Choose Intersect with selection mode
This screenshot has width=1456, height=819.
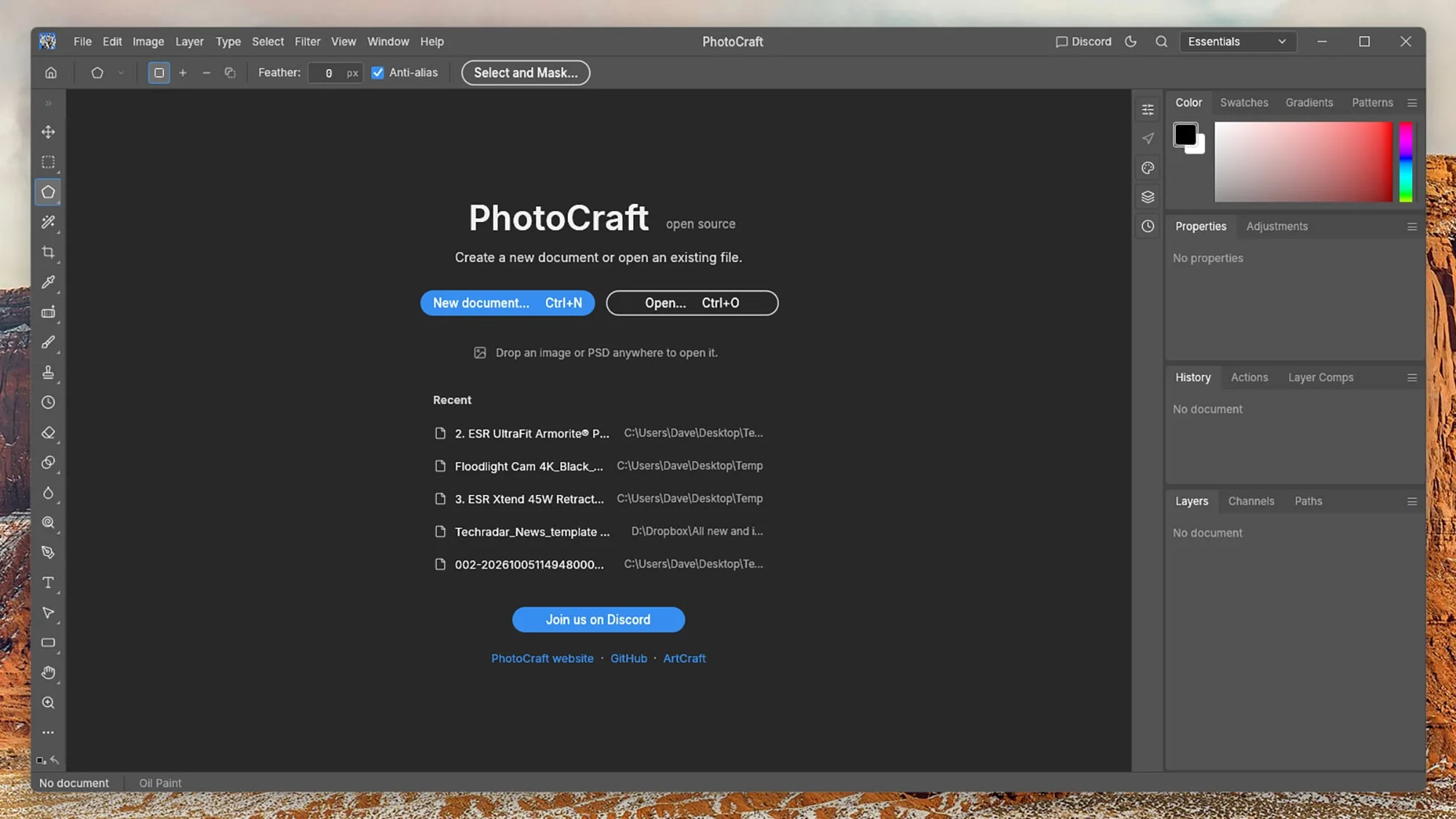(230, 73)
